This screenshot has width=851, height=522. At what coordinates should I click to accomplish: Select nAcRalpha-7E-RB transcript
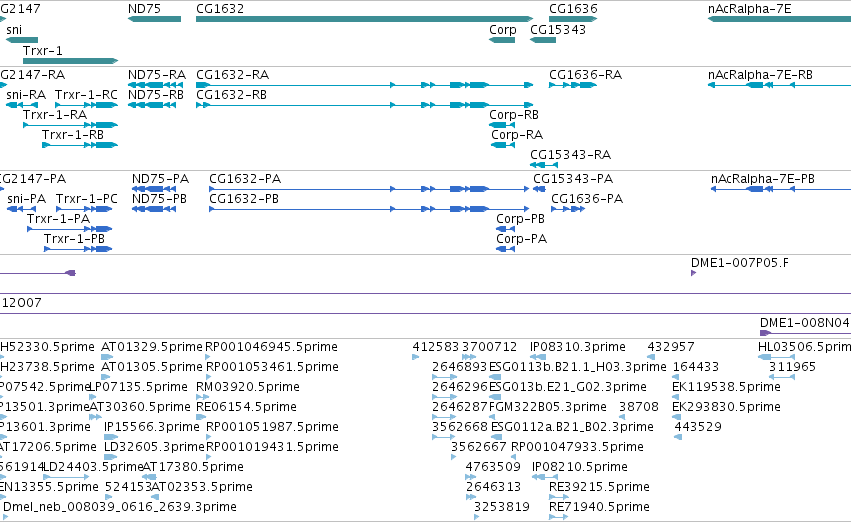point(779,85)
